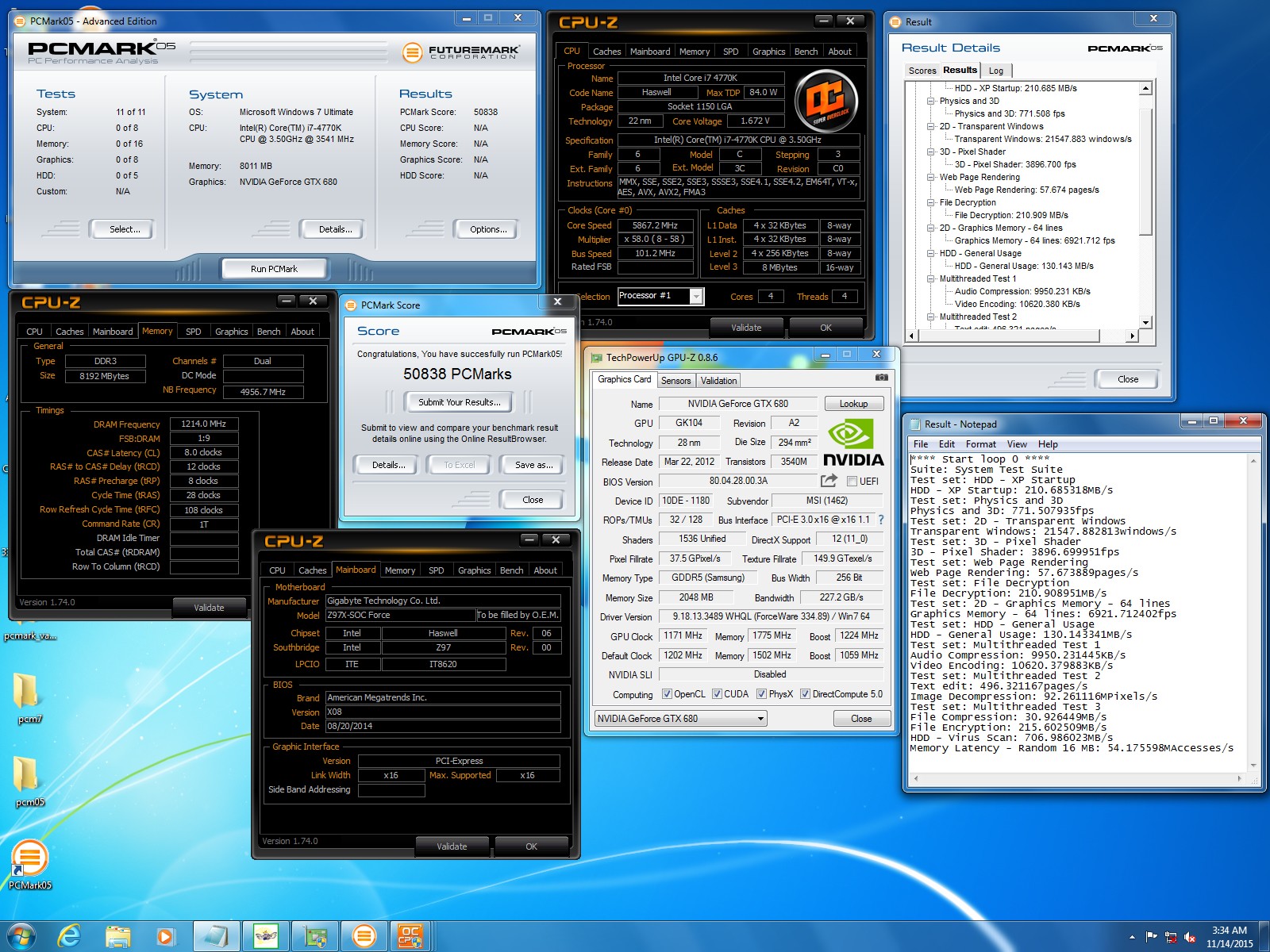Viewport: 1270px width, 952px height.
Task: Collapse the Physics and 3D tree node
Action: click(x=930, y=101)
